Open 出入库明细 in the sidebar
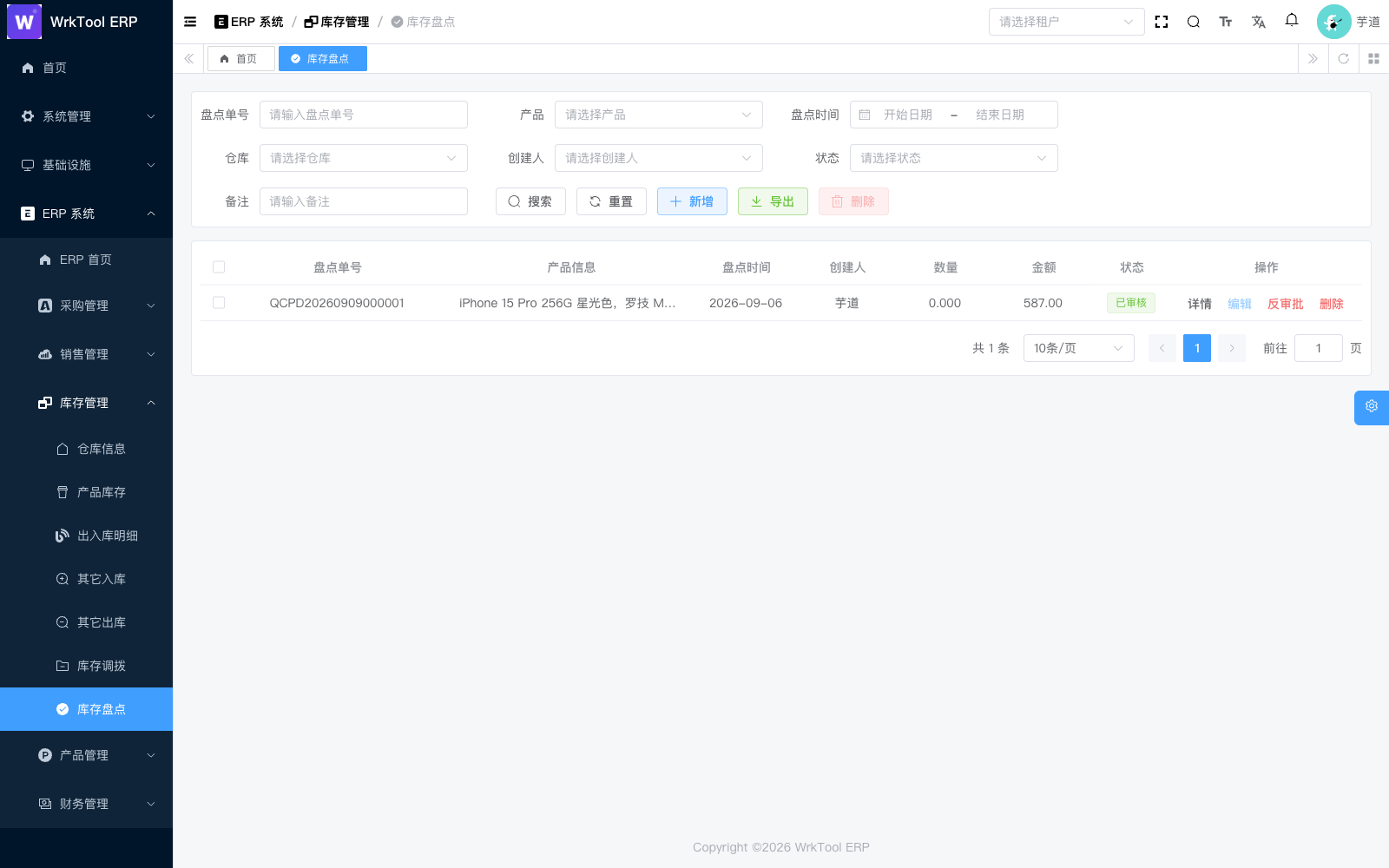This screenshot has height=868, width=1389. (x=87, y=536)
